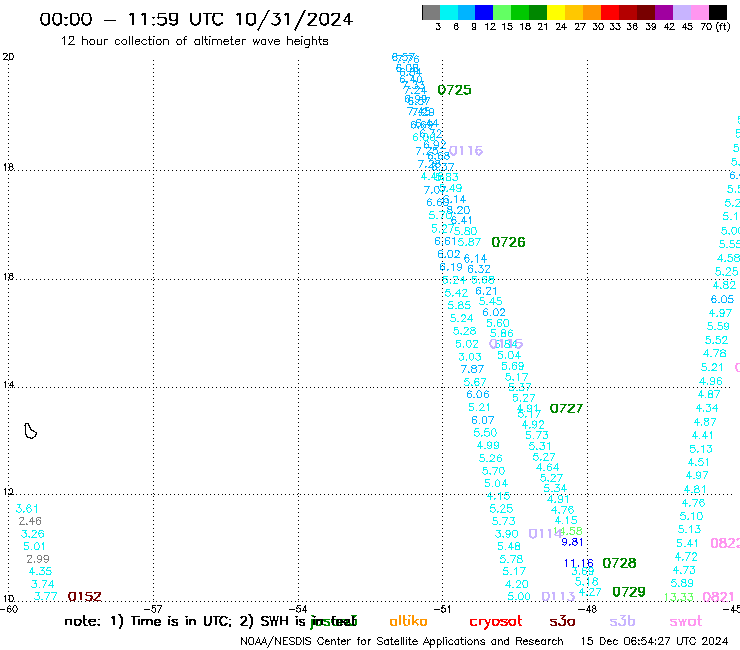Click the cyan swatch in the color scale
The width and height of the screenshot is (740, 650).
[x=449, y=12]
